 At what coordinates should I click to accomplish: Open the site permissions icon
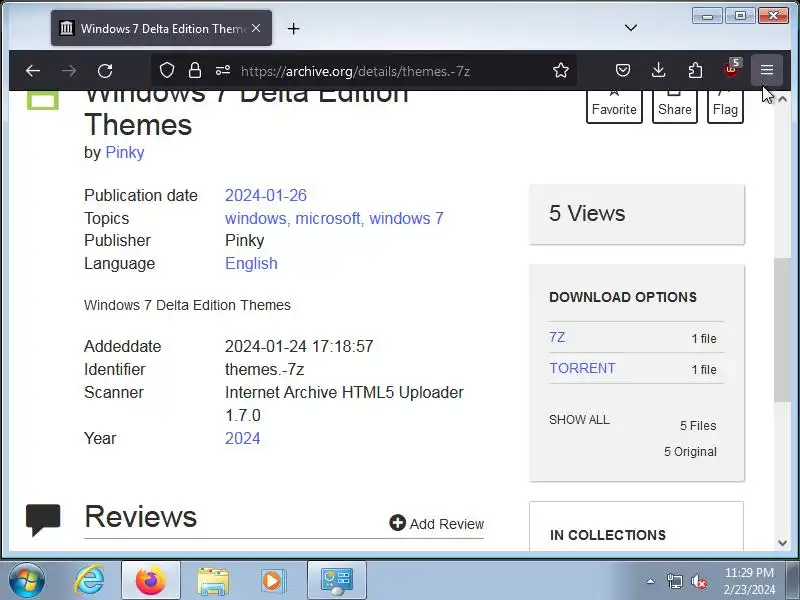(x=223, y=70)
